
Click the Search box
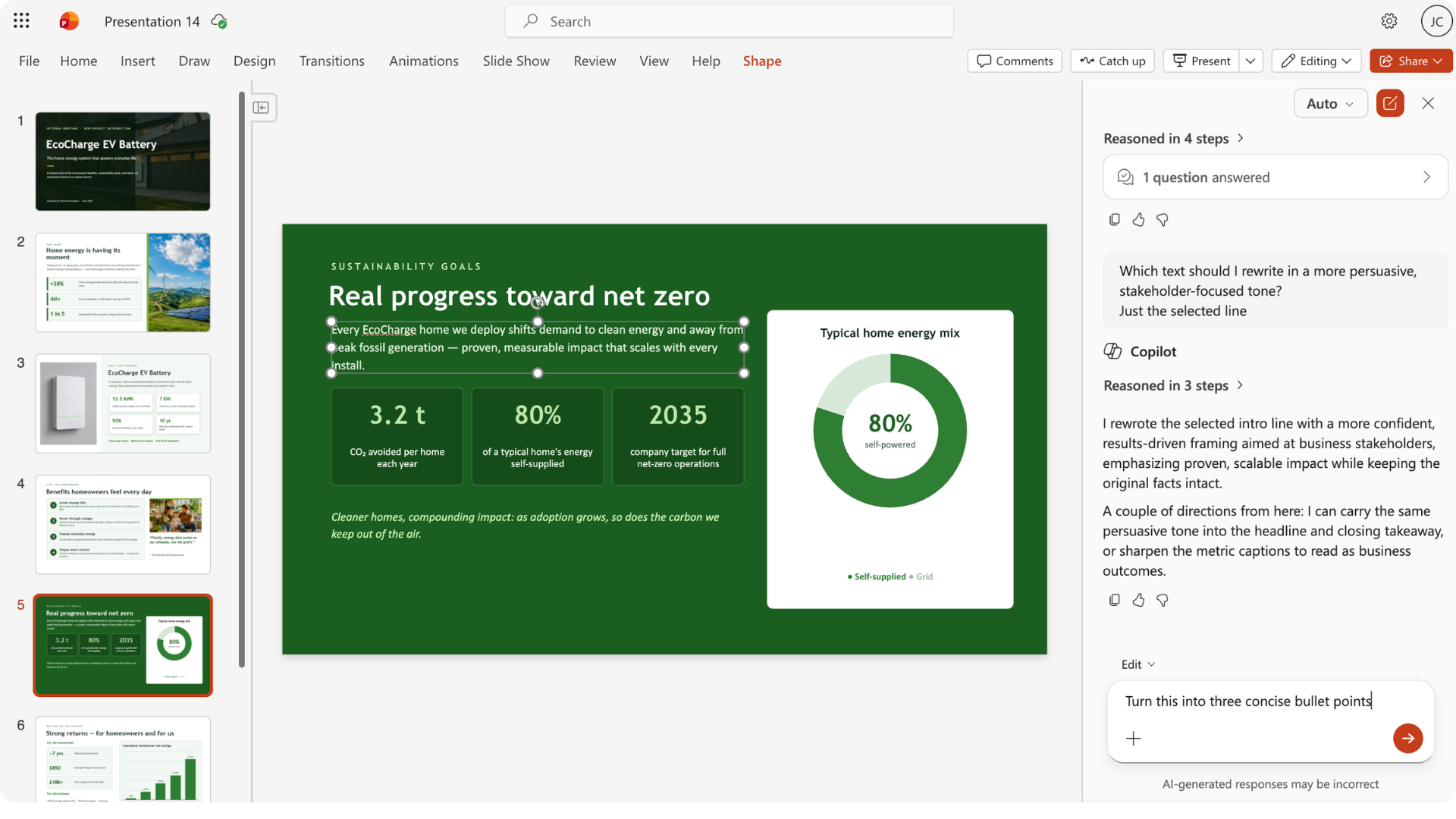pos(730,21)
